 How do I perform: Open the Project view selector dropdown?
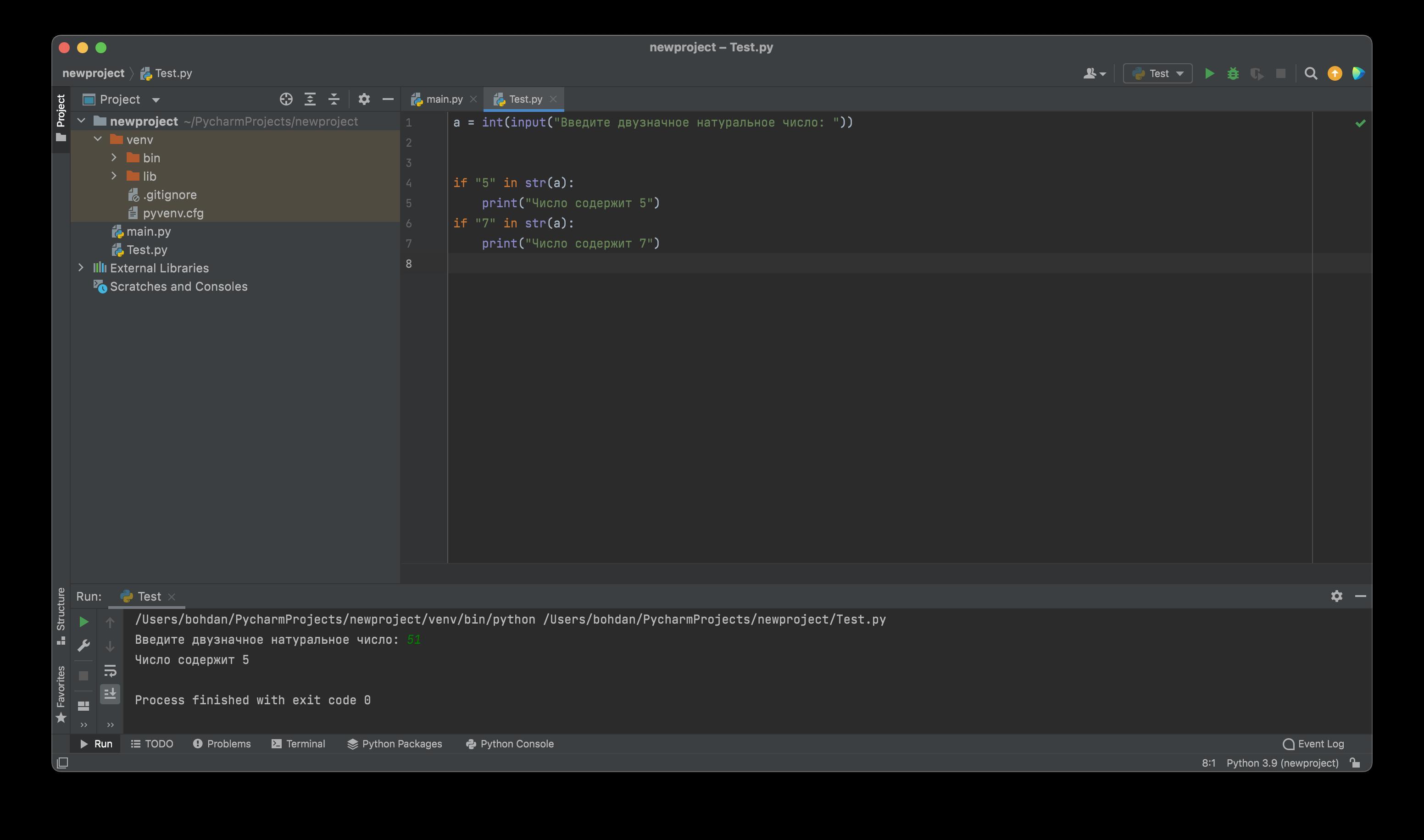tap(121, 99)
